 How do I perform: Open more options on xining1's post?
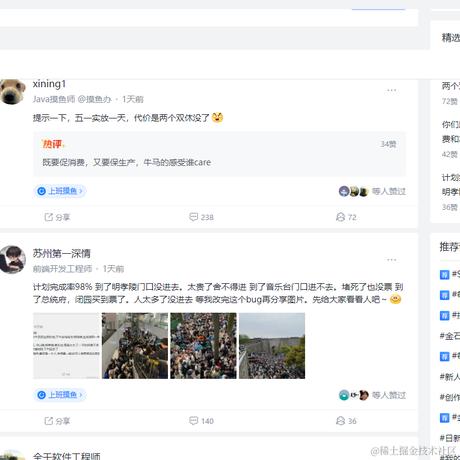click(392, 90)
